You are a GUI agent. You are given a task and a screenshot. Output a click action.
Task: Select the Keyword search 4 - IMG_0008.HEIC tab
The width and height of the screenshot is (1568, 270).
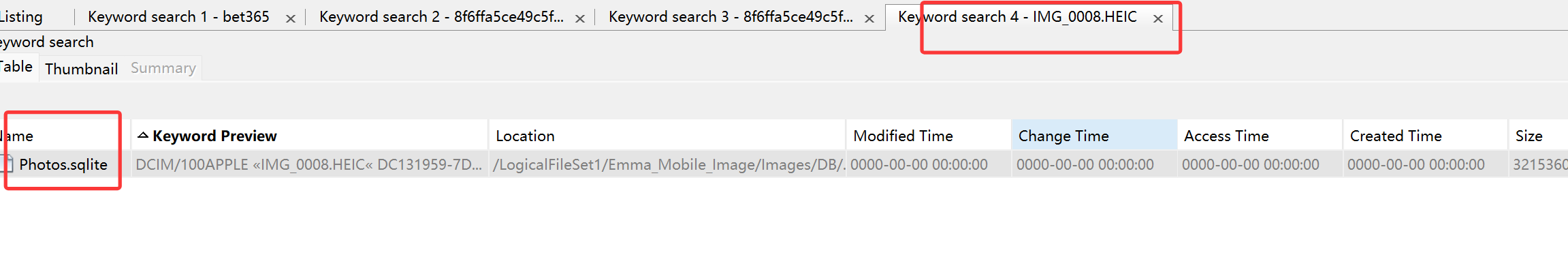pyautogui.click(x=1017, y=17)
